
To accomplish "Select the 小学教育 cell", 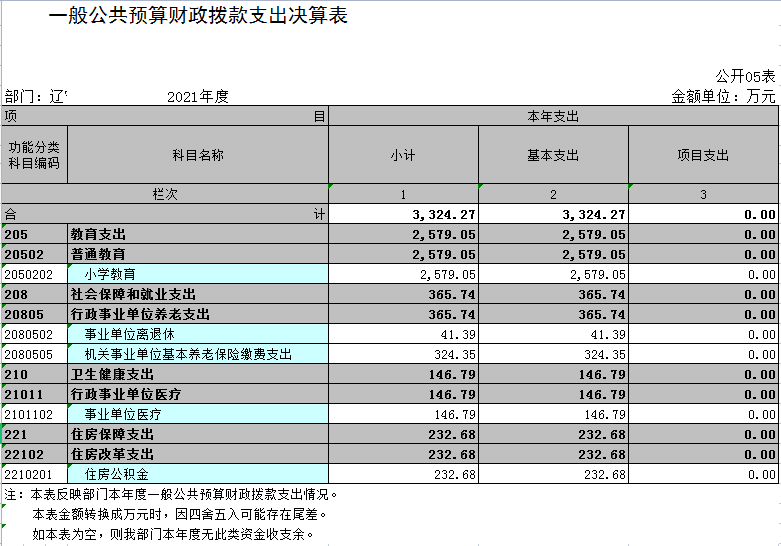I will point(198,274).
